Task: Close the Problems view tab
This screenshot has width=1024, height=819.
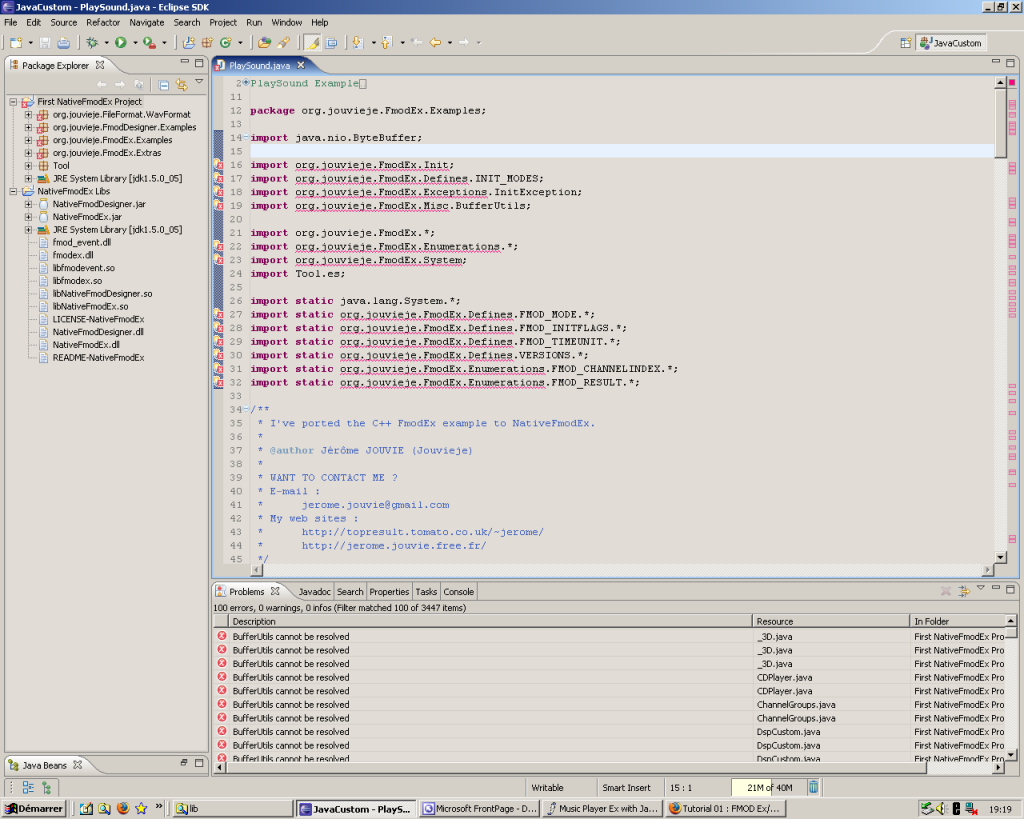Action: click(x=275, y=591)
